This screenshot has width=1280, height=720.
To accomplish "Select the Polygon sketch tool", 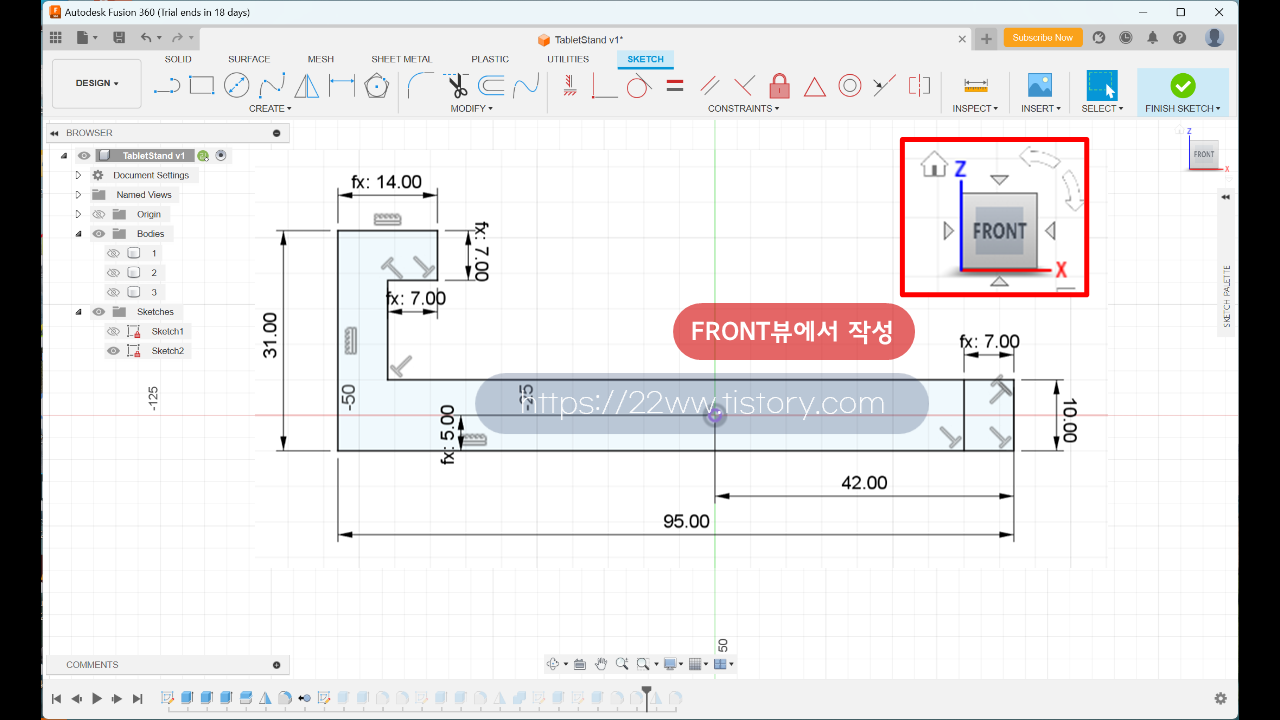I will [377, 86].
